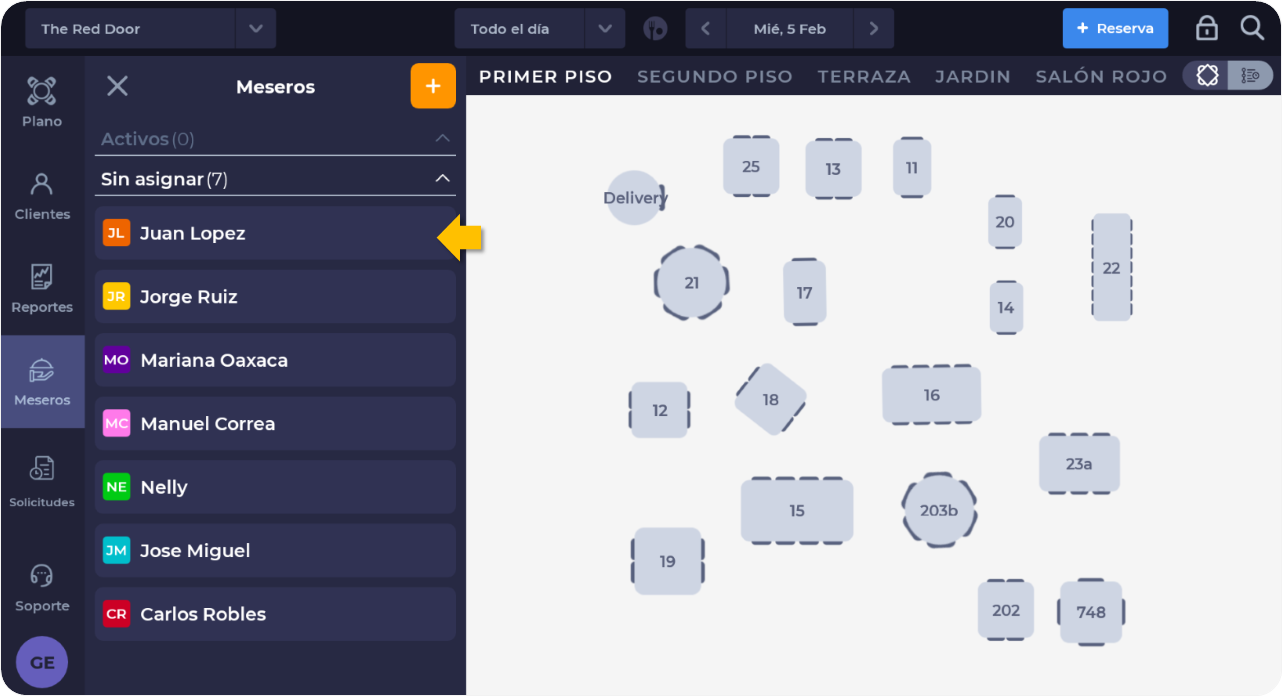Image resolution: width=1282 pixels, height=696 pixels.
Task: Select table 748 on floor plan
Action: coord(1091,611)
